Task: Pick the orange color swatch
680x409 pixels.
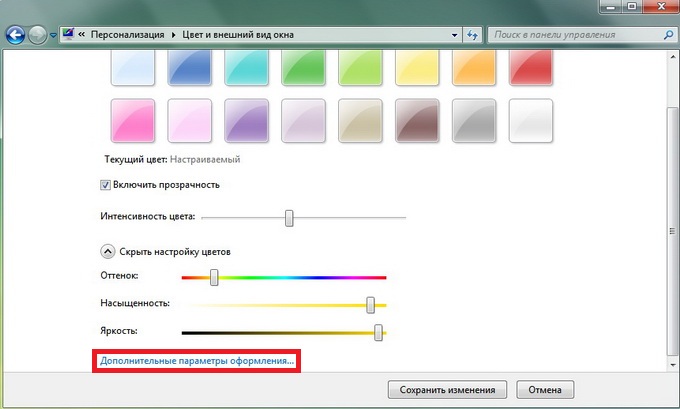Action: 474,67
